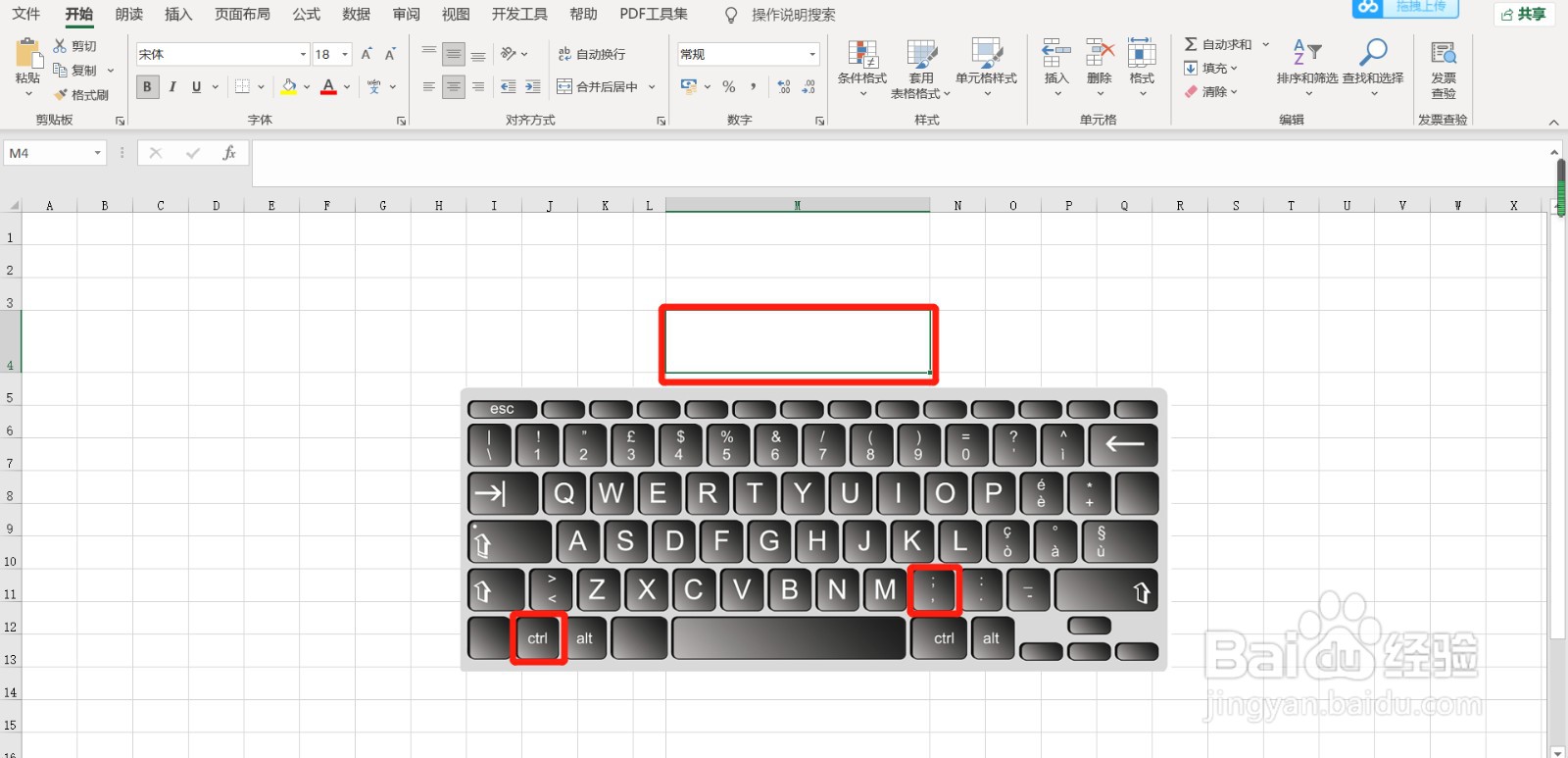1568x758 pixels.
Task: Click the accounting number format icon
Action: pos(689,86)
